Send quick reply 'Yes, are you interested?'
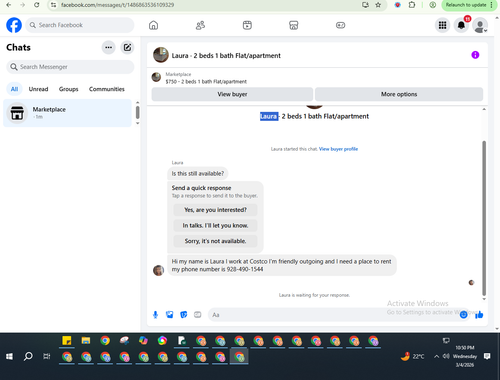The height and width of the screenshot is (380, 500). click(215, 210)
